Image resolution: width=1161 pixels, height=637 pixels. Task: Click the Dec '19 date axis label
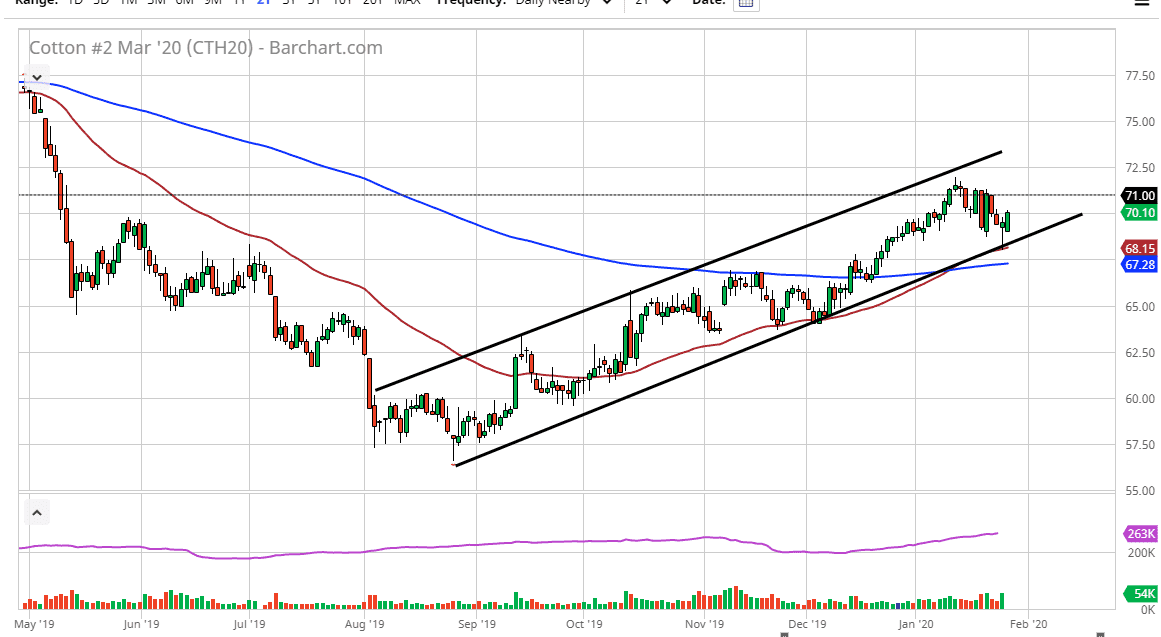[807, 624]
